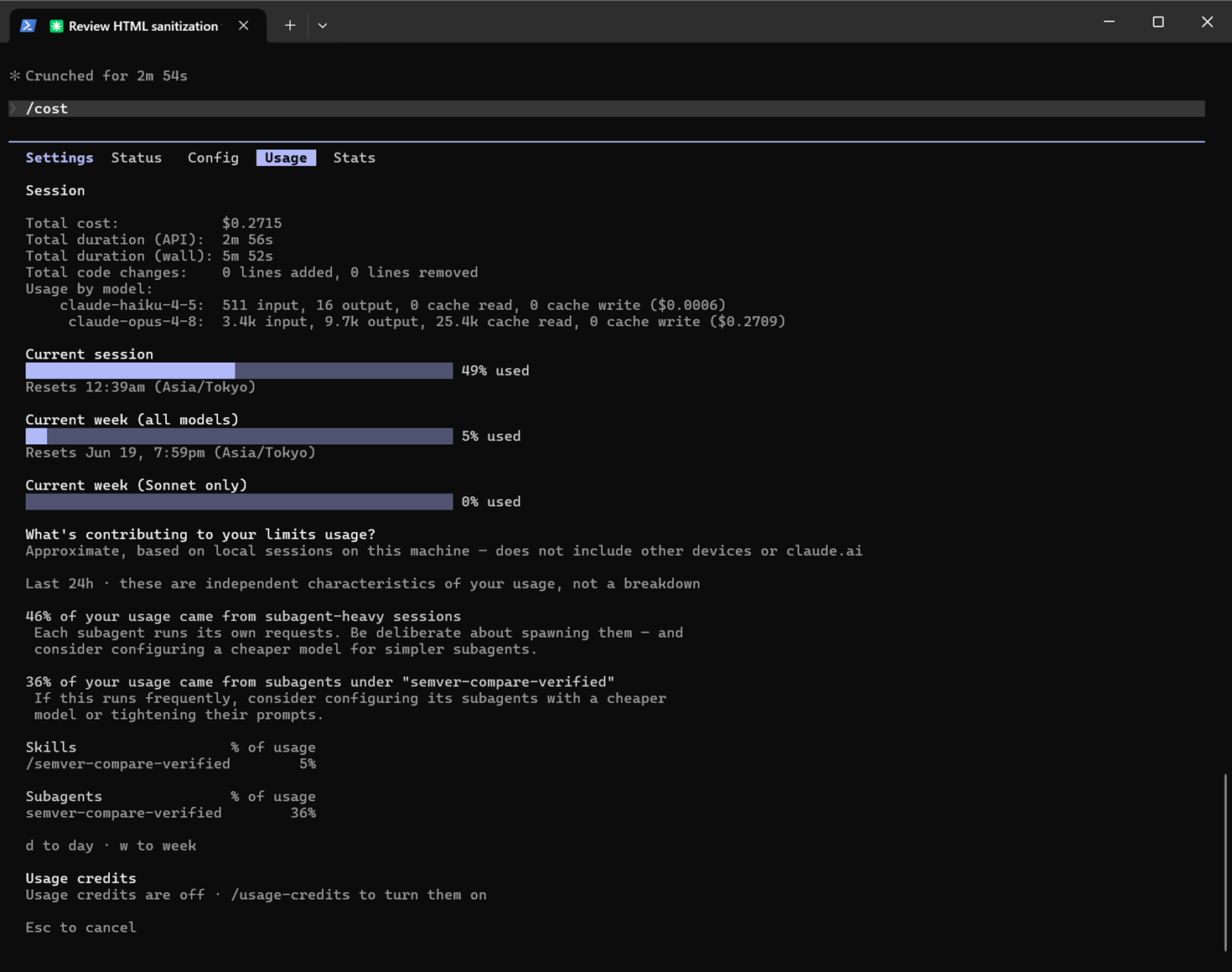Expand the new tab profile dropdown
This screenshot has width=1232, height=972.
click(x=323, y=26)
